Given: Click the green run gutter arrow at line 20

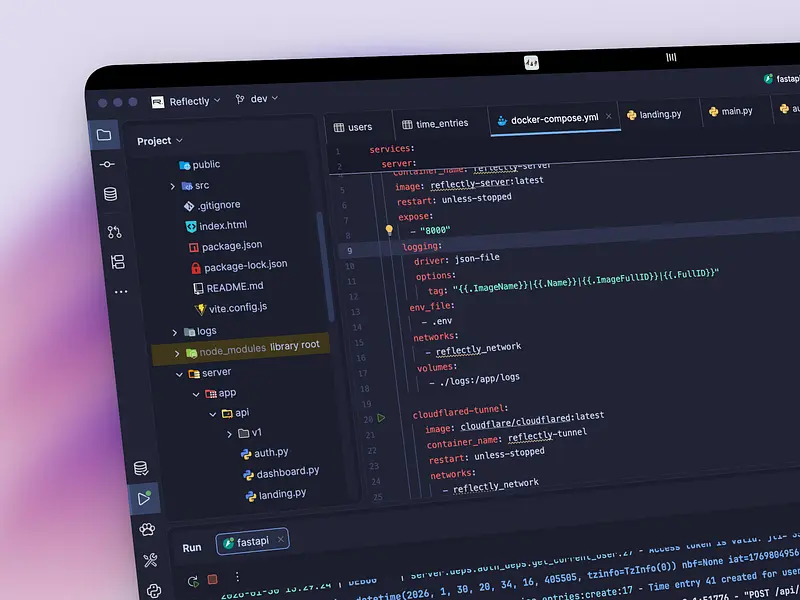Looking at the screenshot, I should tap(381, 418).
